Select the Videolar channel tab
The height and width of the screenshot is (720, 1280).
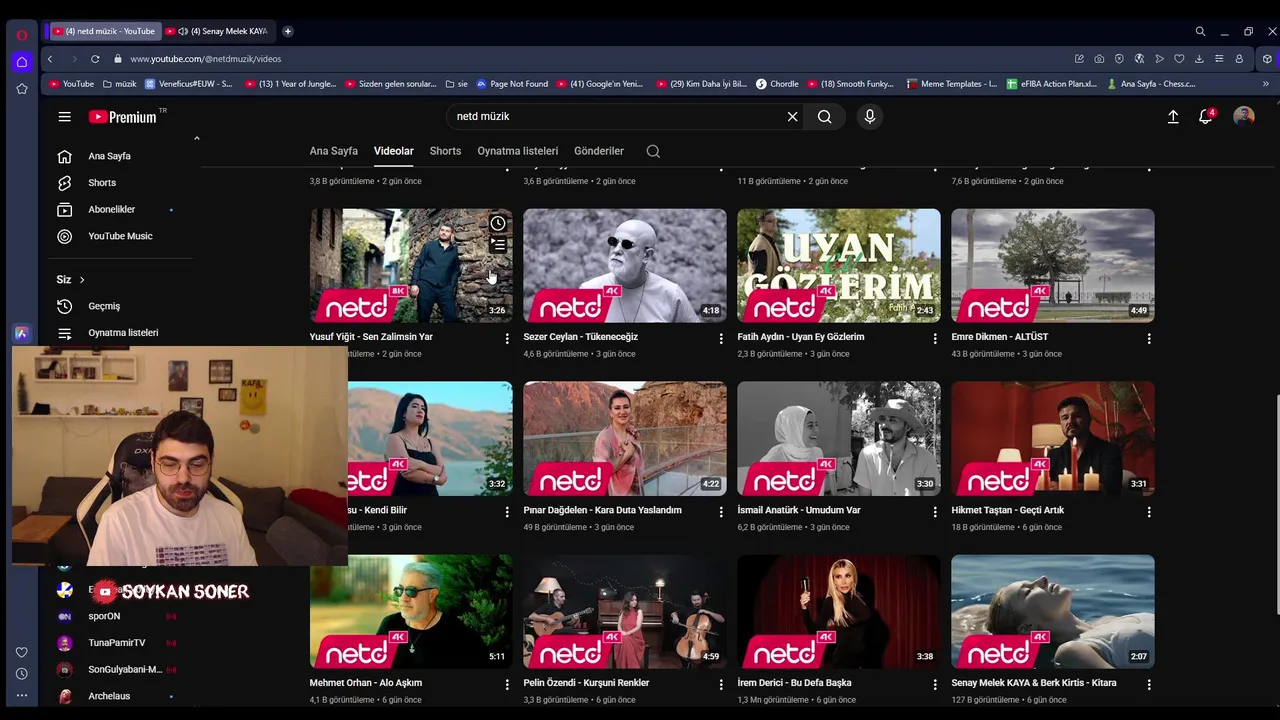coord(393,151)
